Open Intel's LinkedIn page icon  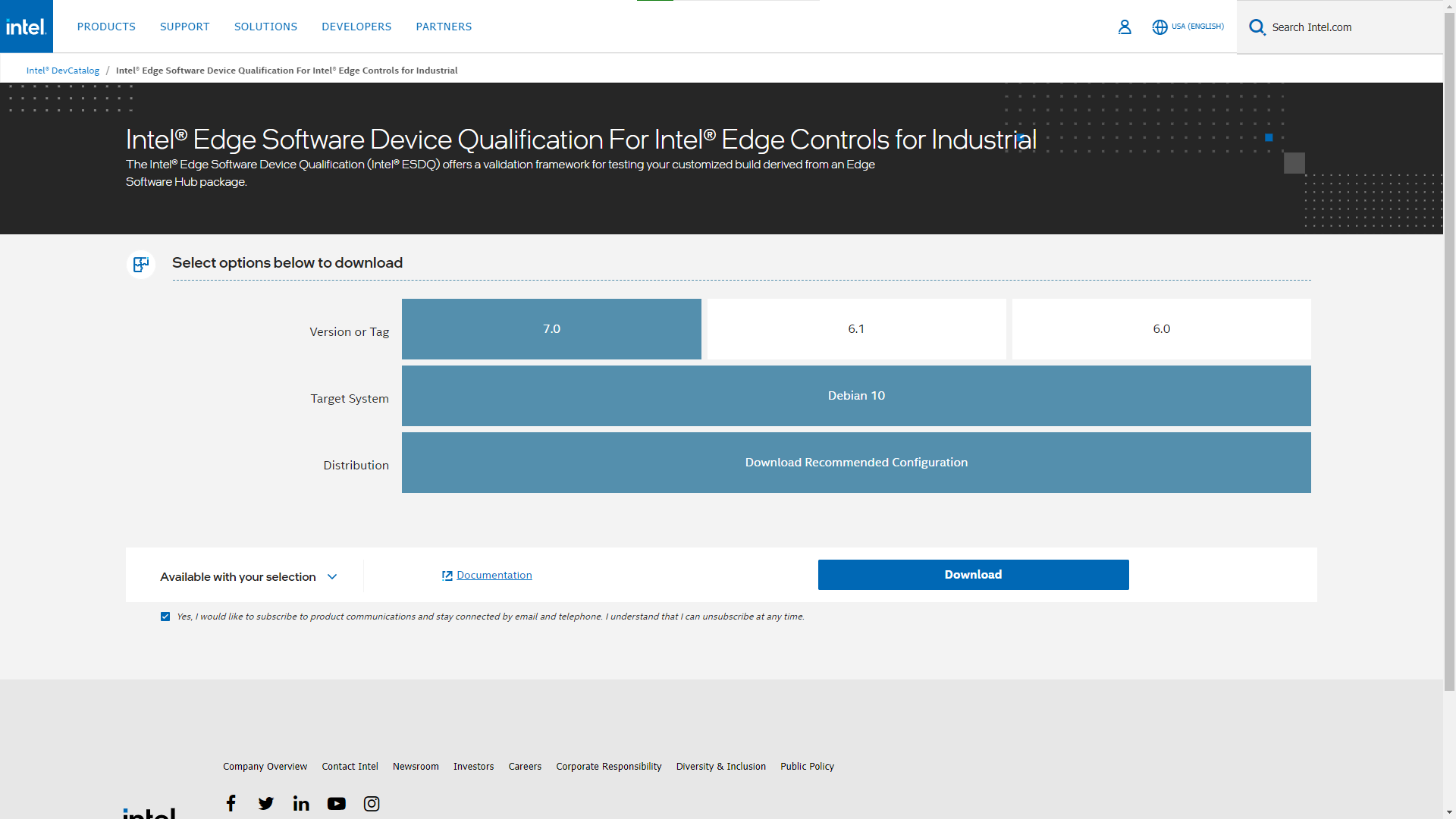301,803
